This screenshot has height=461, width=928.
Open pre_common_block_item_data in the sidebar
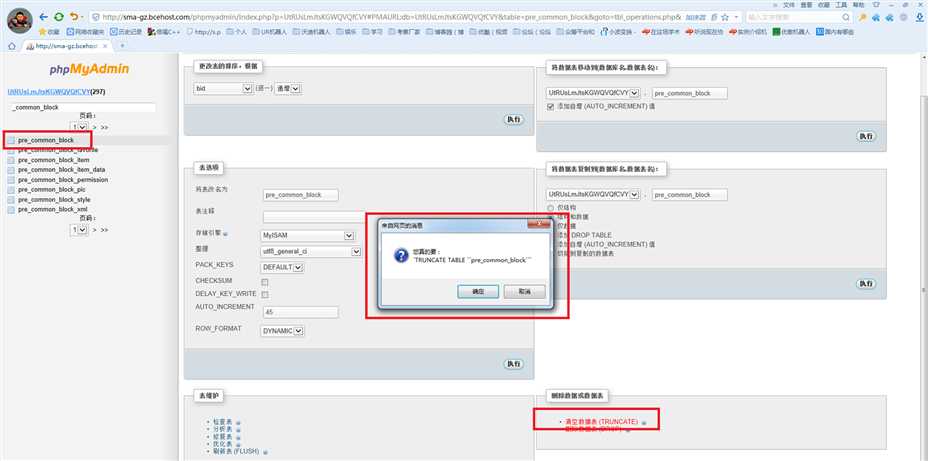[62, 170]
